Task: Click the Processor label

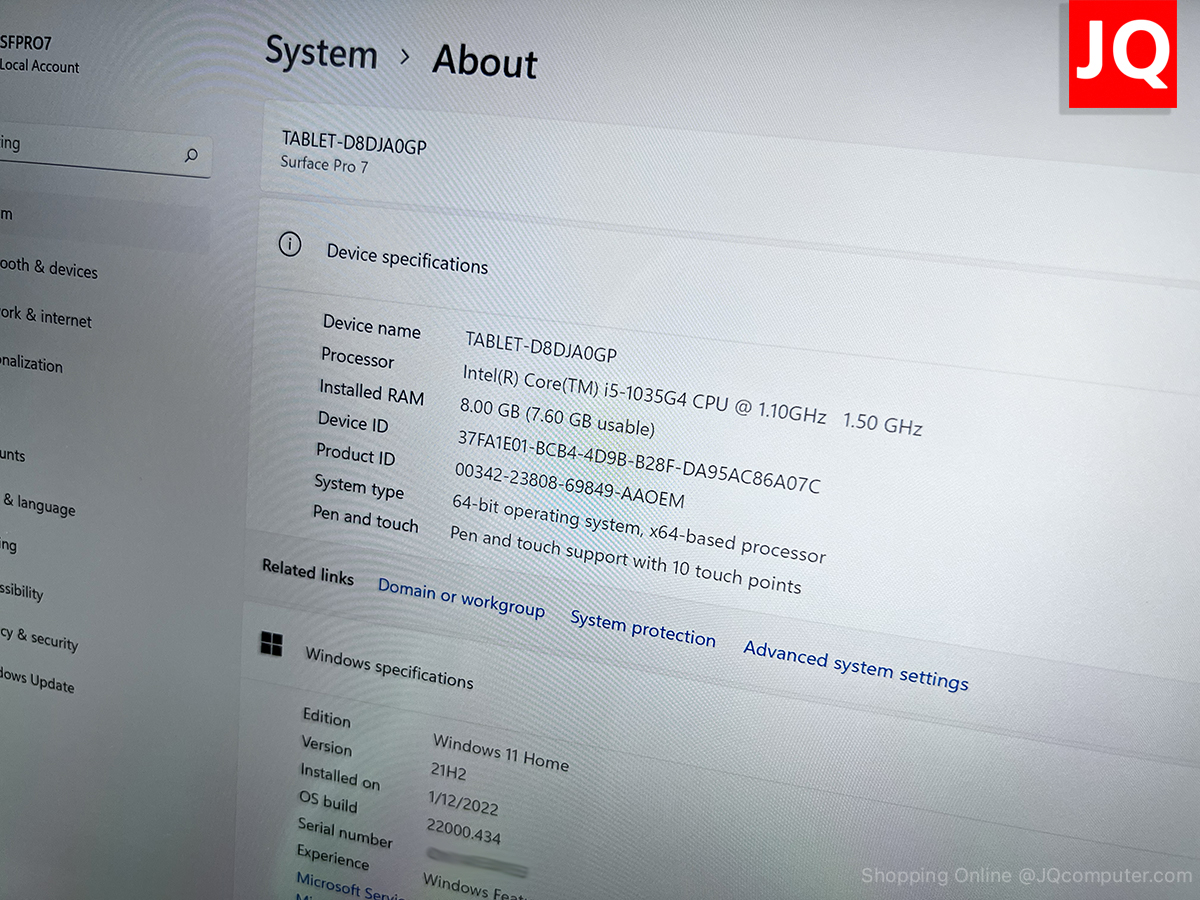Action: [x=357, y=357]
